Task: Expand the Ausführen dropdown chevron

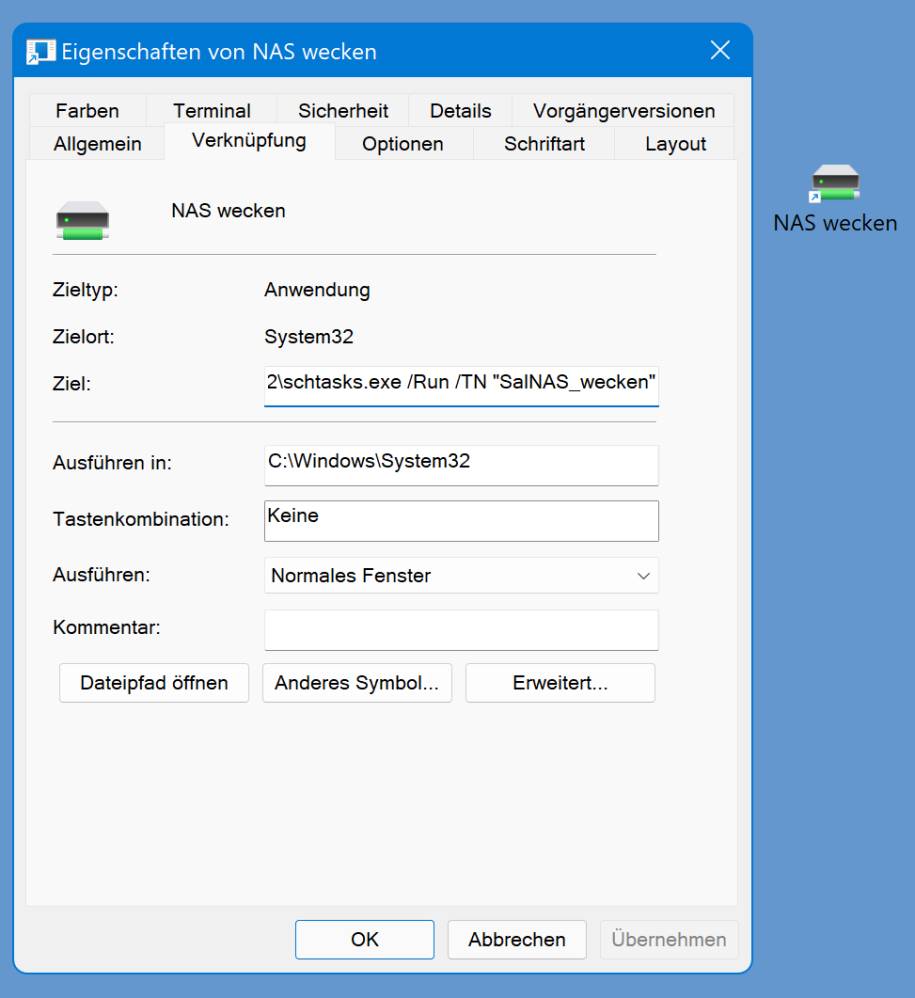Action: coord(643,576)
